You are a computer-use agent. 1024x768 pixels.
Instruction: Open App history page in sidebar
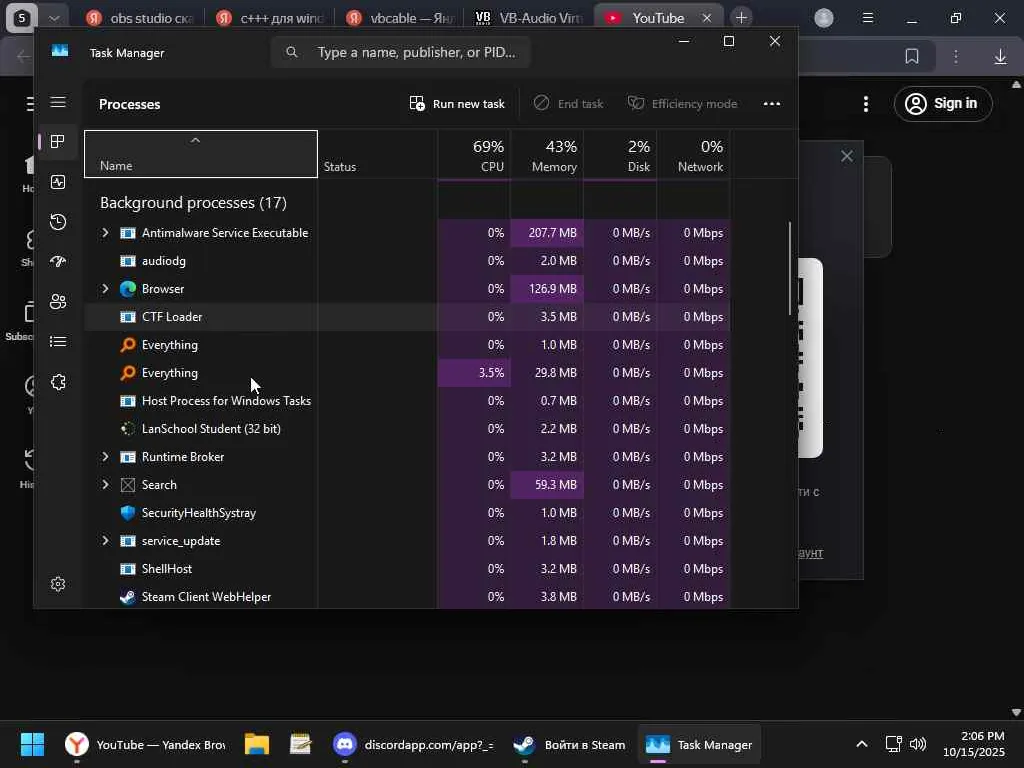pyautogui.click(x=58, y=222)
